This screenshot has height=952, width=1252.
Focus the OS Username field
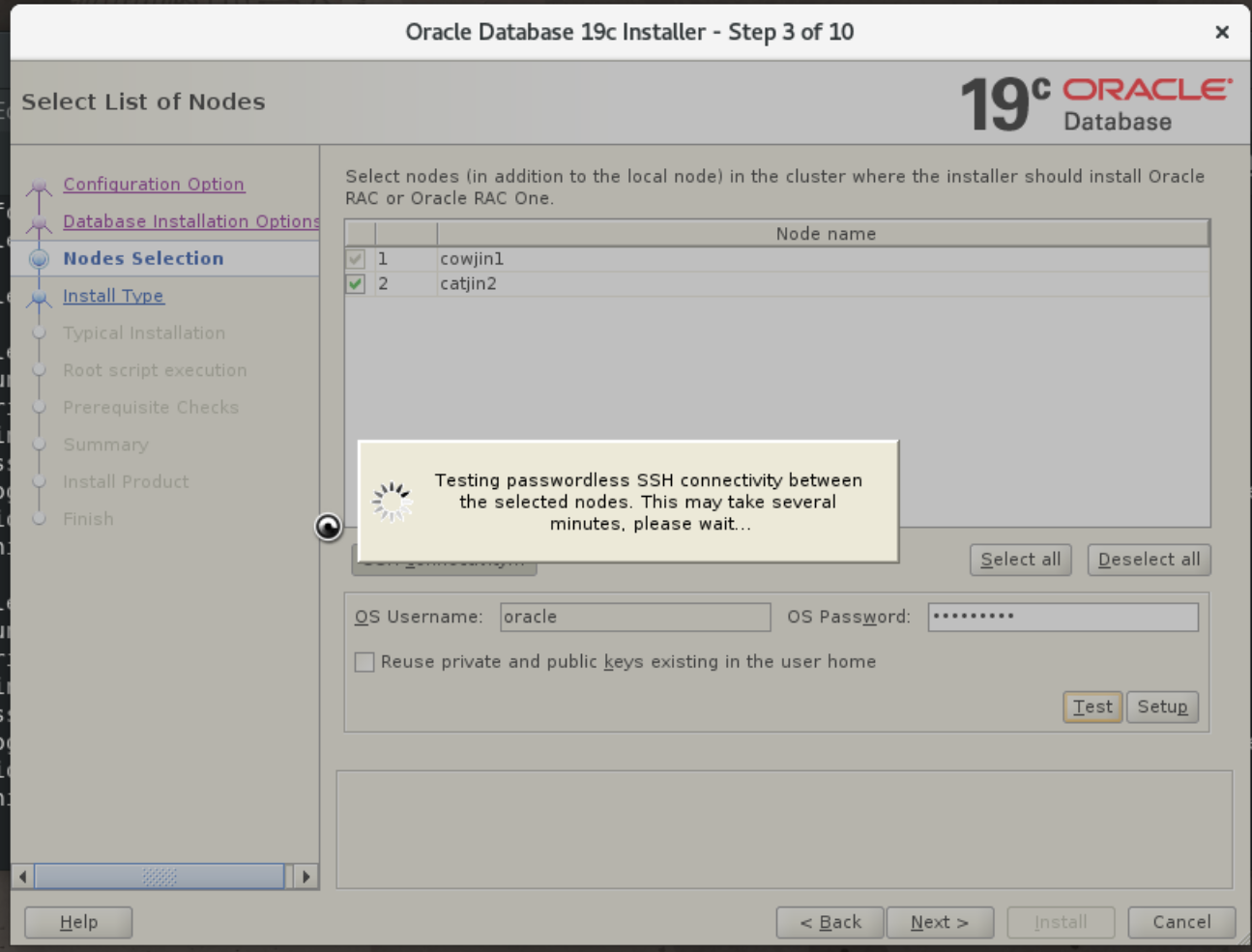[635, 617]
